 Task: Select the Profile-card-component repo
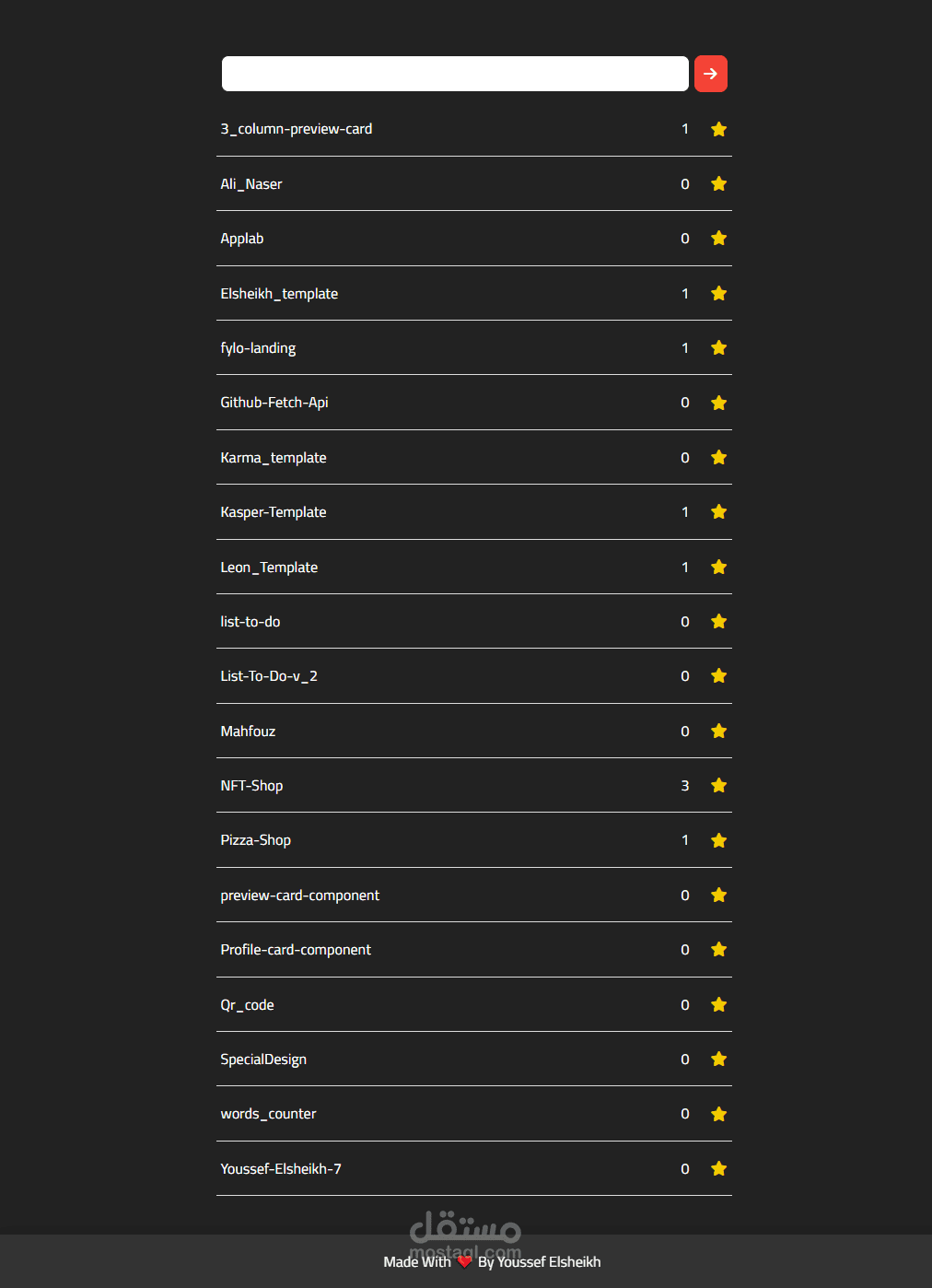(296, 950)
